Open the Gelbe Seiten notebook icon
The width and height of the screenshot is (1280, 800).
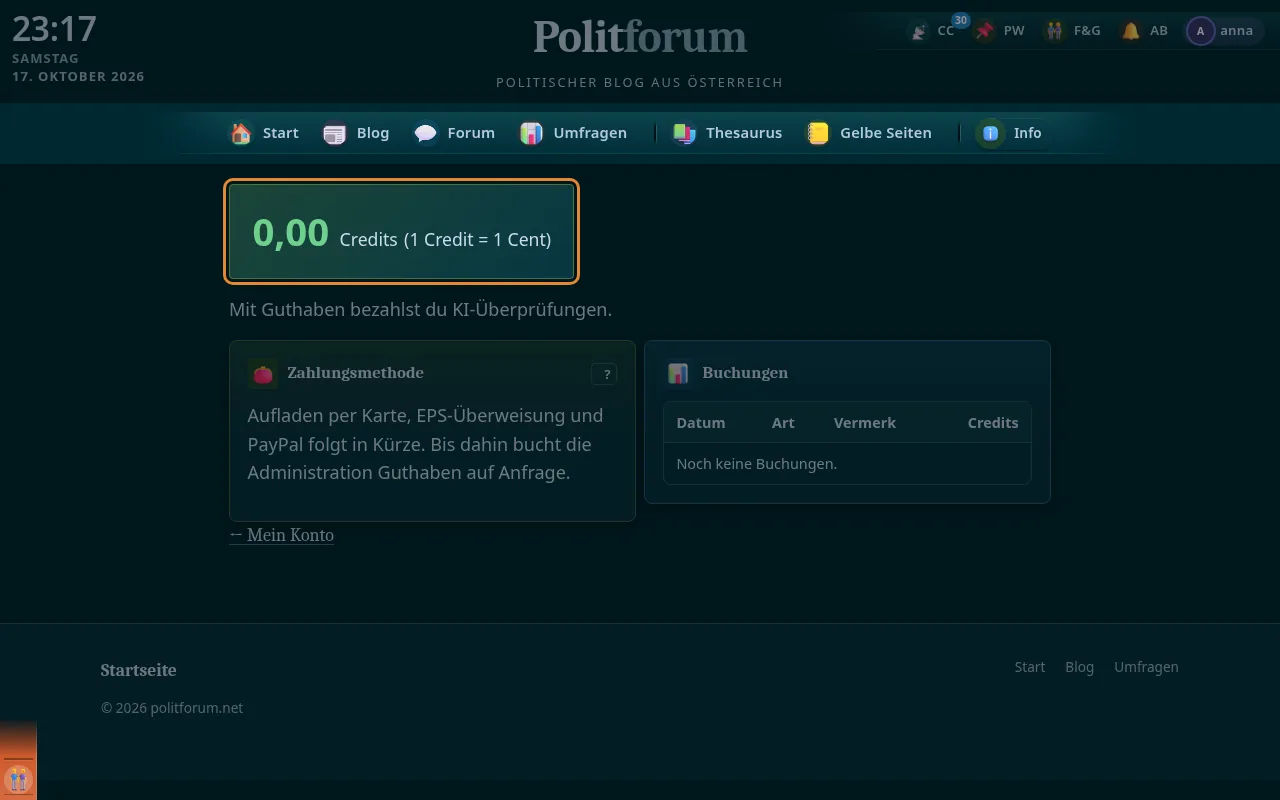(818, 133)
